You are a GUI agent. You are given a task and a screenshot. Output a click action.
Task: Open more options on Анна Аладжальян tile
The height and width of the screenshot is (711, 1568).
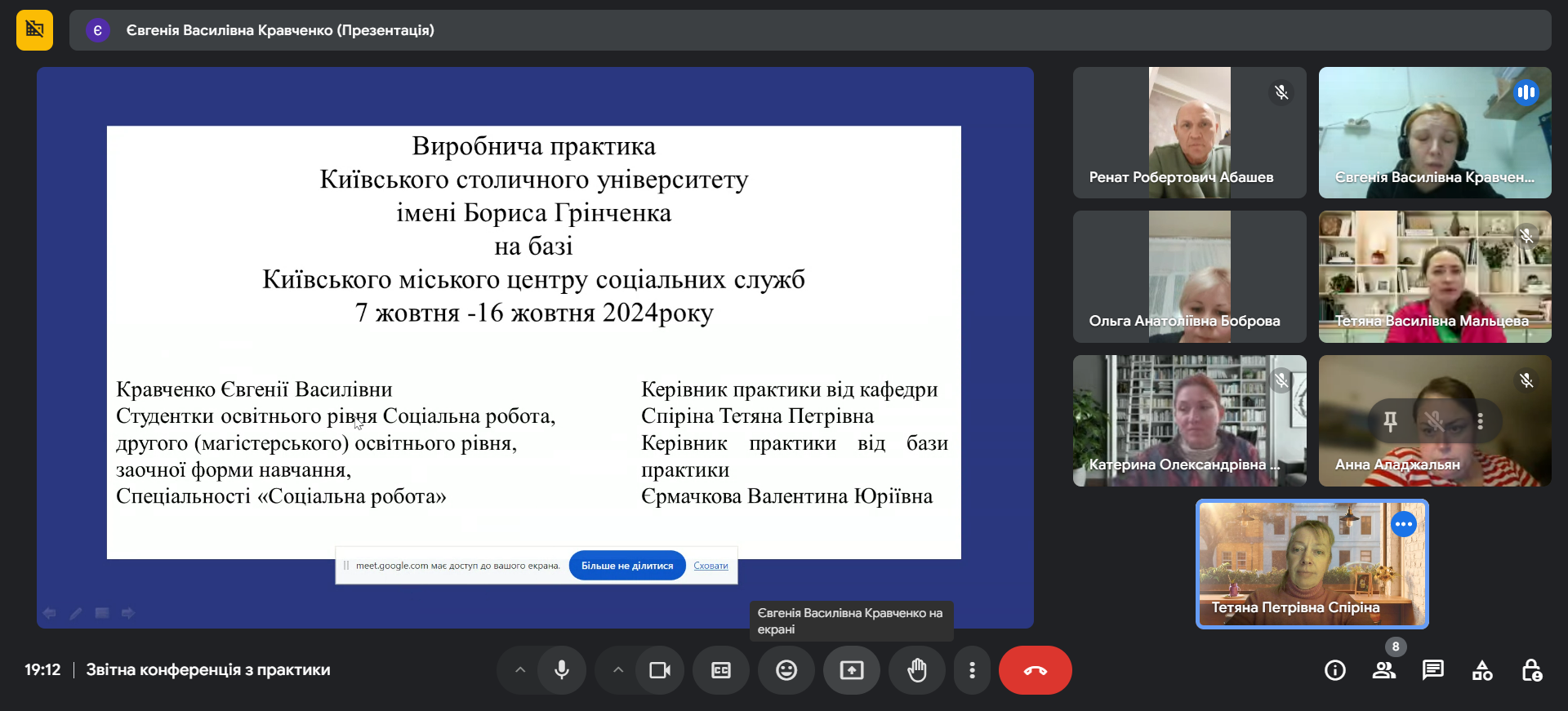tap(1480, 421)
